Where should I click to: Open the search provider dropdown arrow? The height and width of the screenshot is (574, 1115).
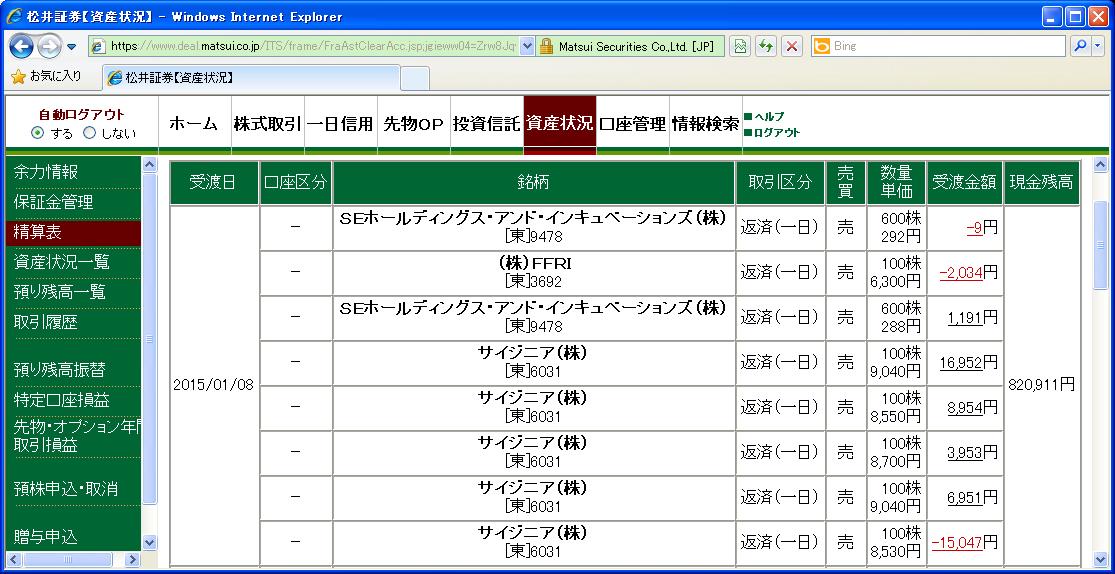(1097, 46)
